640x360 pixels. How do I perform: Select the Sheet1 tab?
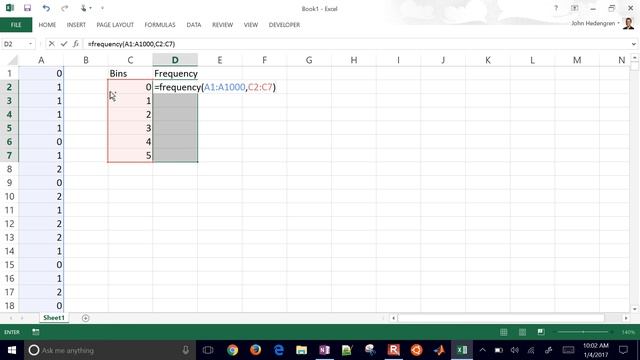click(53, 318)
